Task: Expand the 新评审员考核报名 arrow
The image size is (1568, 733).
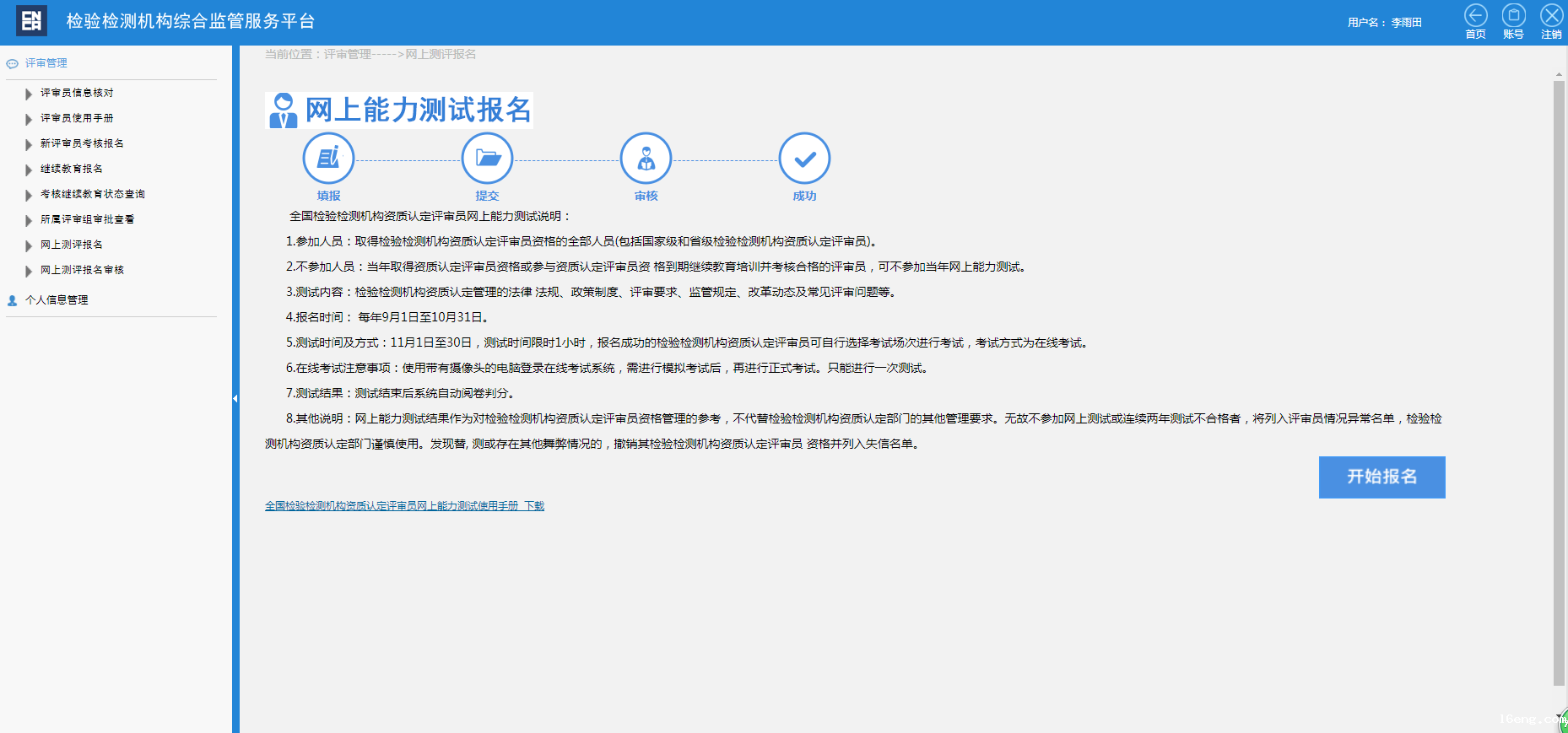Action: pos(29,144)
